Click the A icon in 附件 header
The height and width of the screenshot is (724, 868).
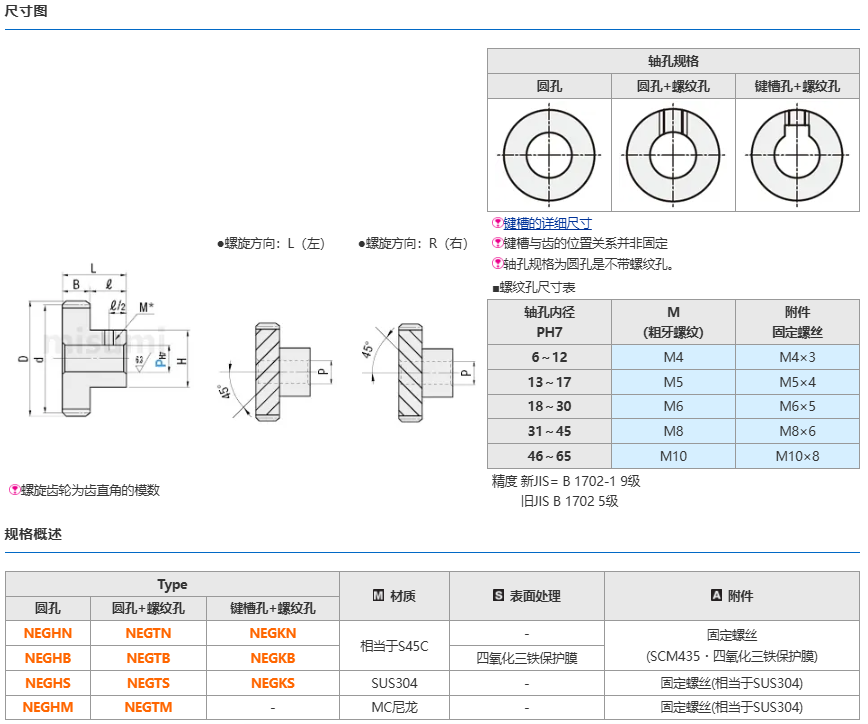coord(716,596)
